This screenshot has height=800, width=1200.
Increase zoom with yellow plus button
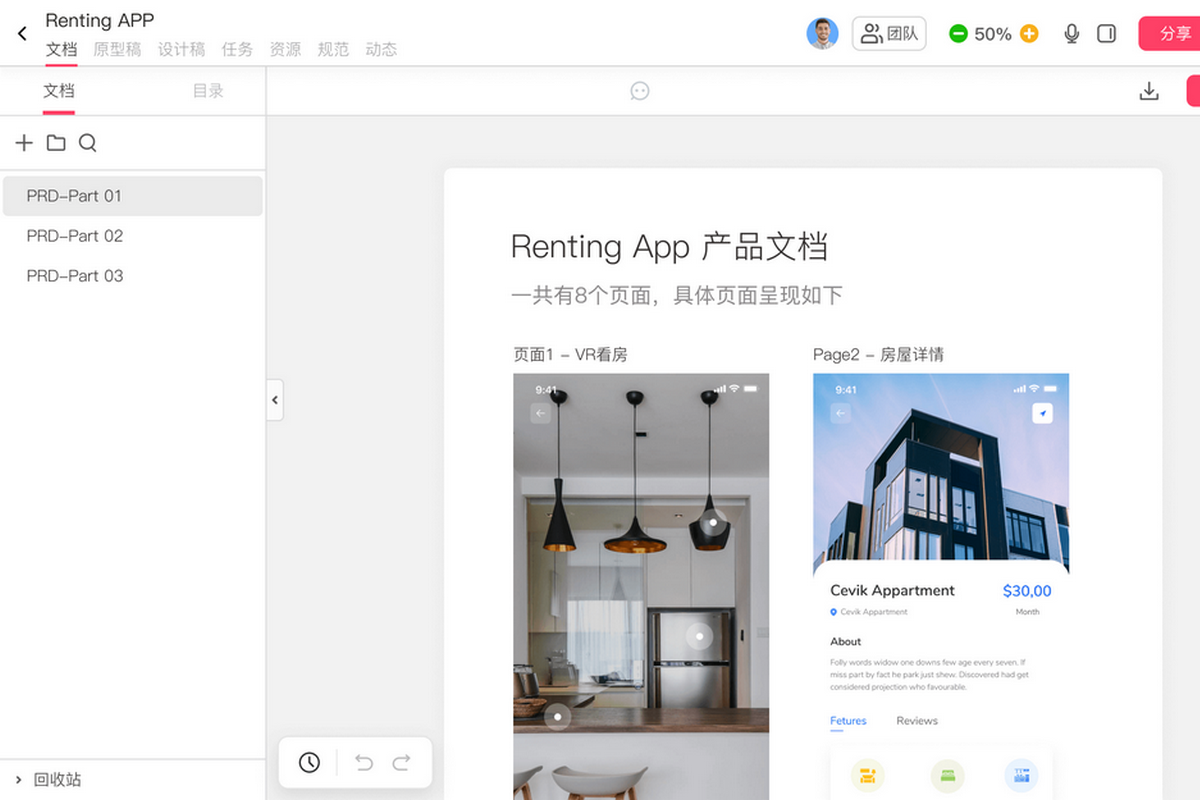click(1029, 34)
